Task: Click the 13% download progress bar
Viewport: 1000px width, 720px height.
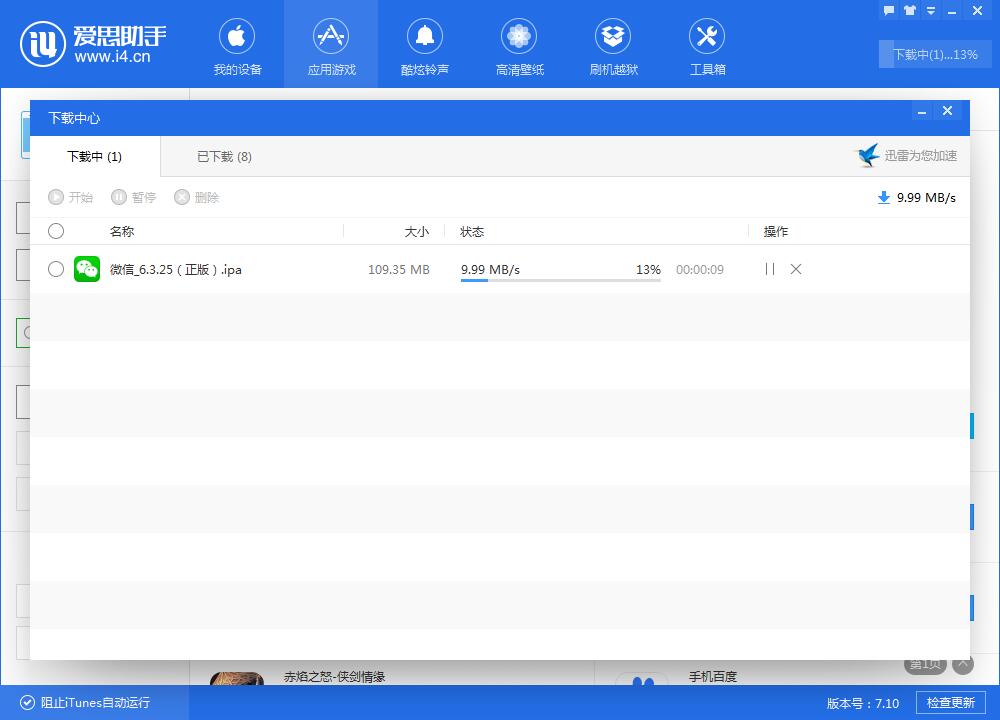Action: [x=560, y=280]
